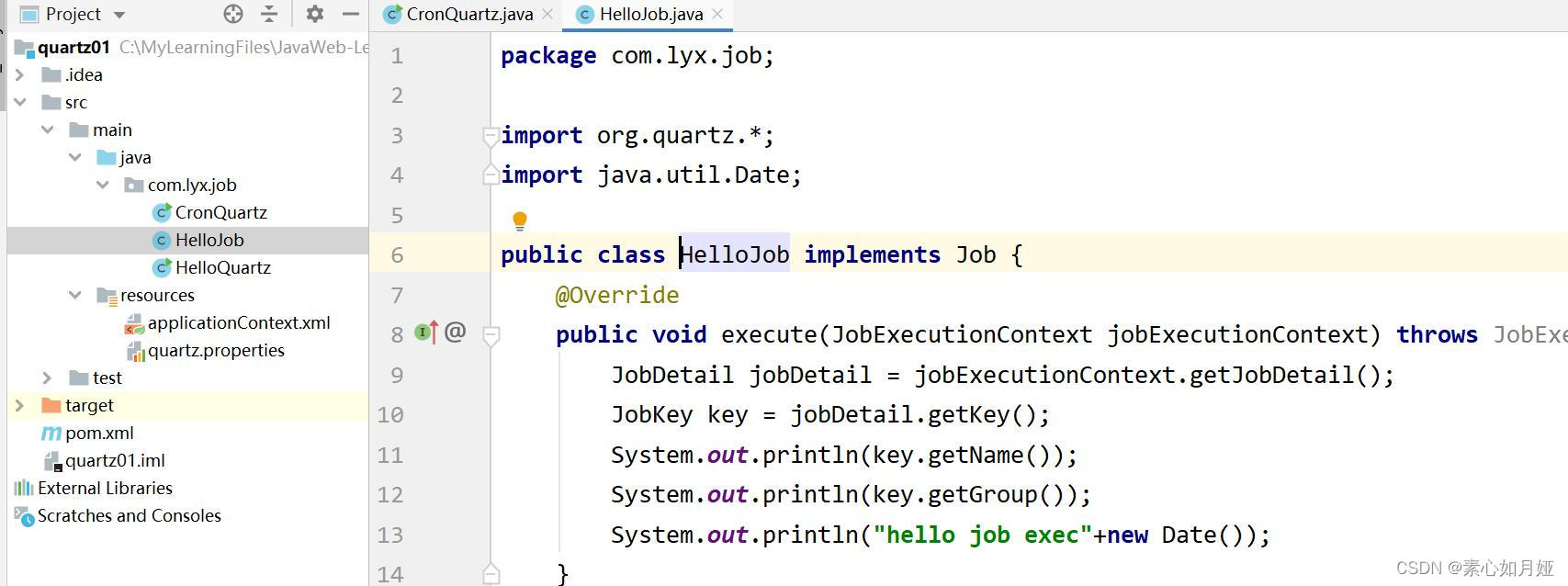Click the implements-method gutter icon on line 8
Screen dimensions: 1568x586
[x=426, y=332]
